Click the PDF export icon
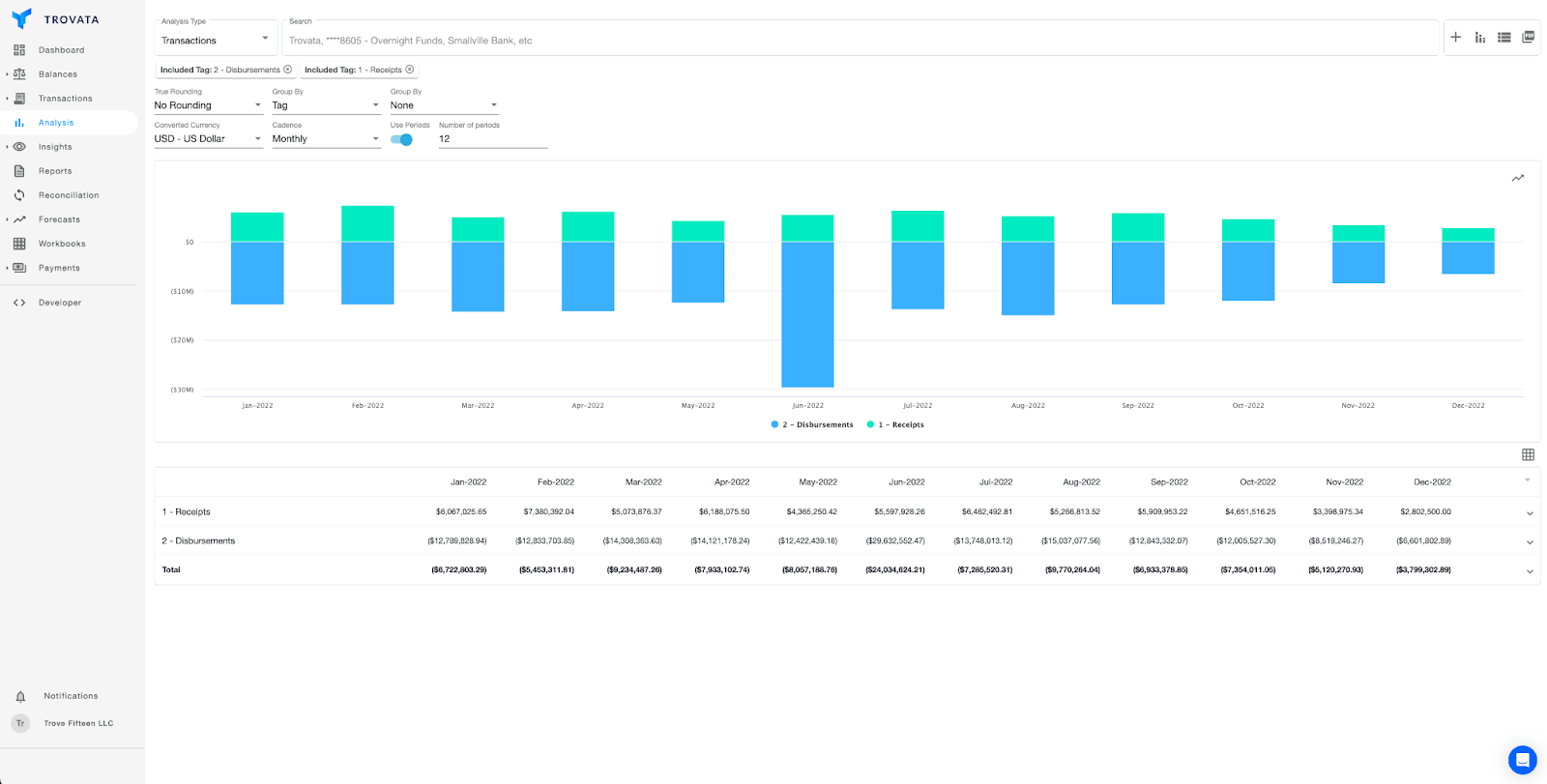 click(x=1528, y=37)
